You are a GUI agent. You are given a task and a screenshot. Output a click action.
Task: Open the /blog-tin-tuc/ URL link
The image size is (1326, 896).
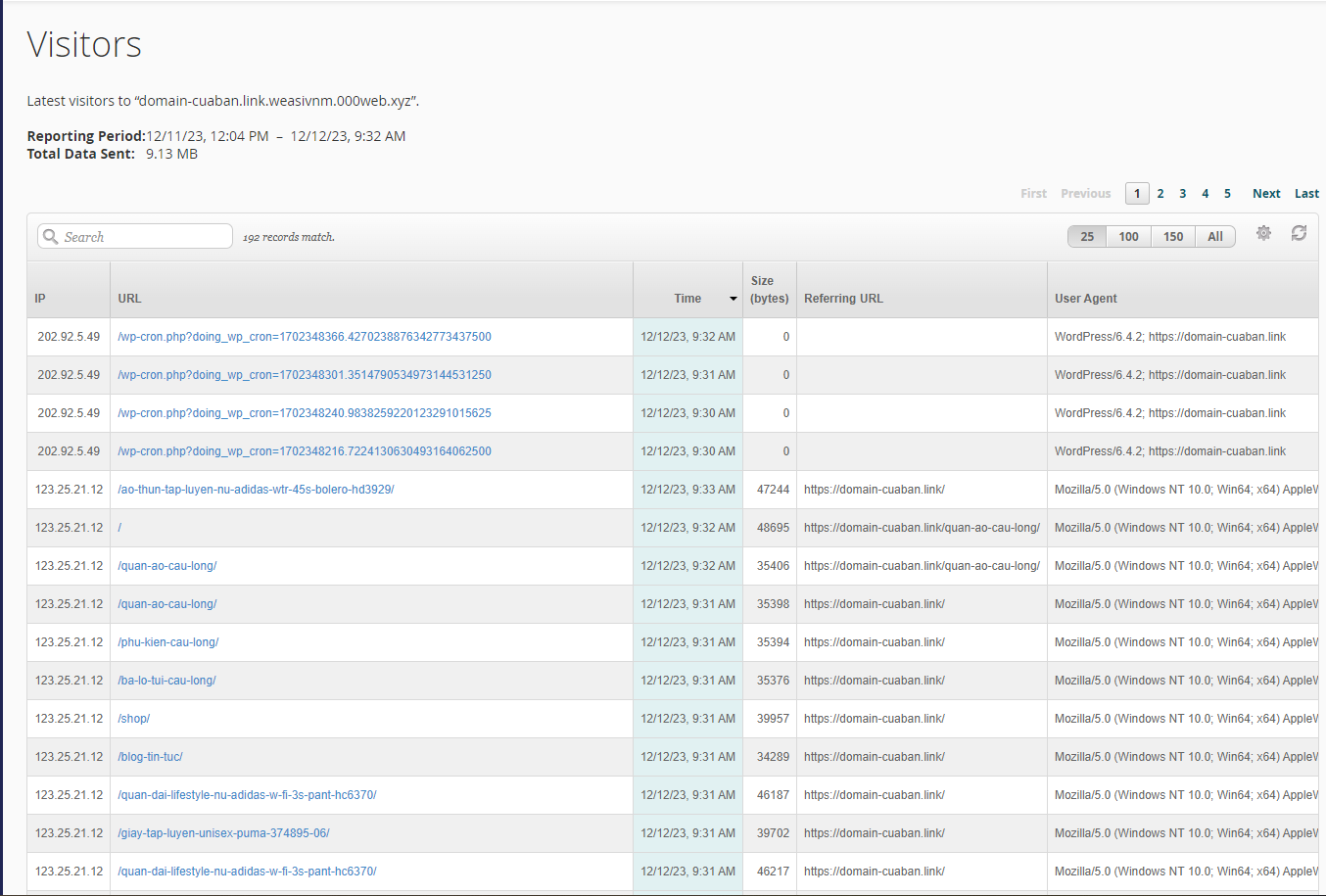[x=150, y=757]
